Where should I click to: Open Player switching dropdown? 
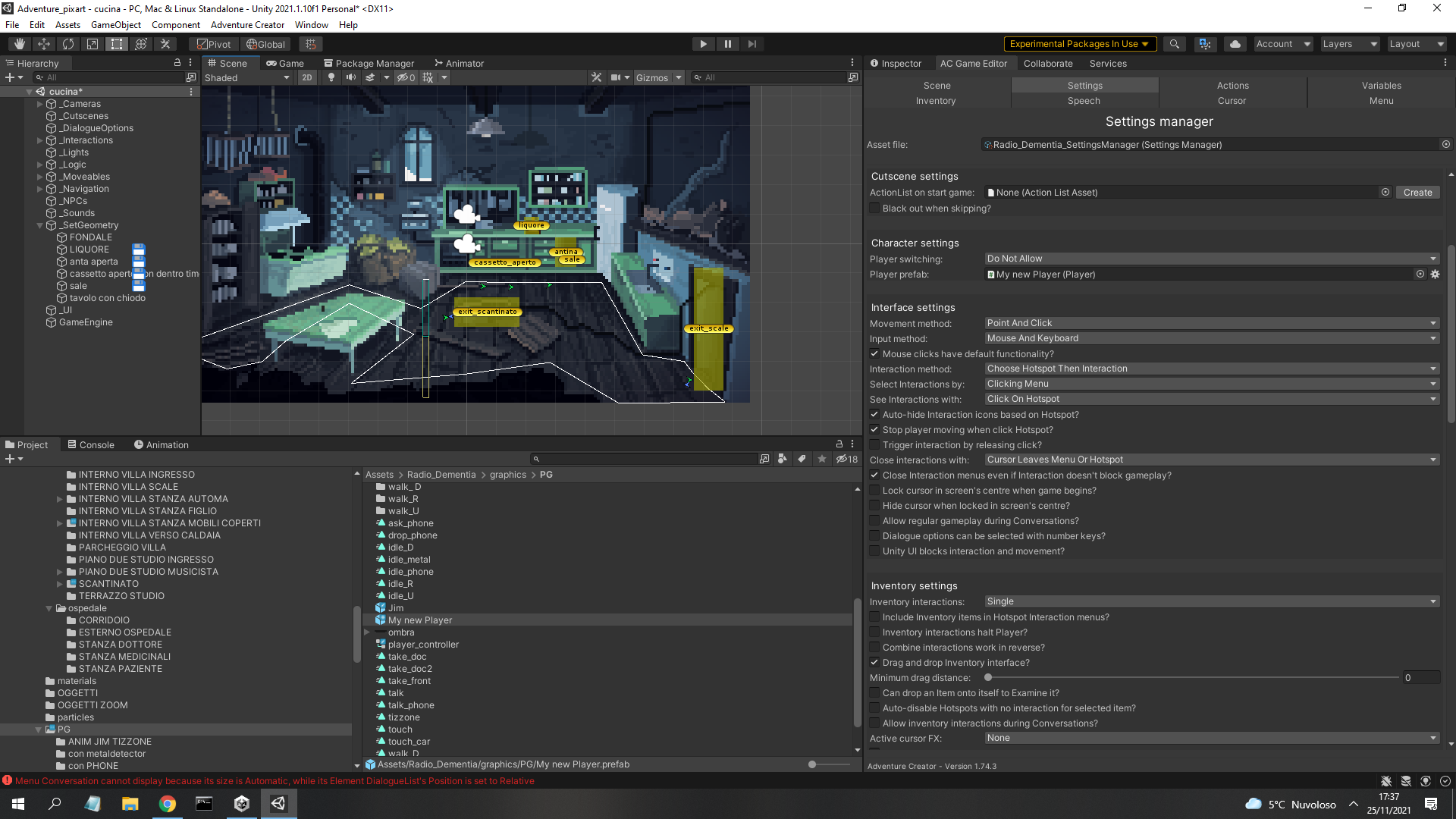1211,259
